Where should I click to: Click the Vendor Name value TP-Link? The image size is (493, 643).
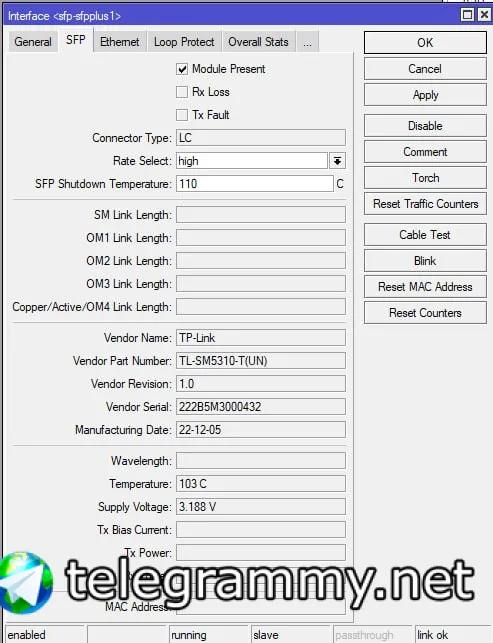click(261, 338)
